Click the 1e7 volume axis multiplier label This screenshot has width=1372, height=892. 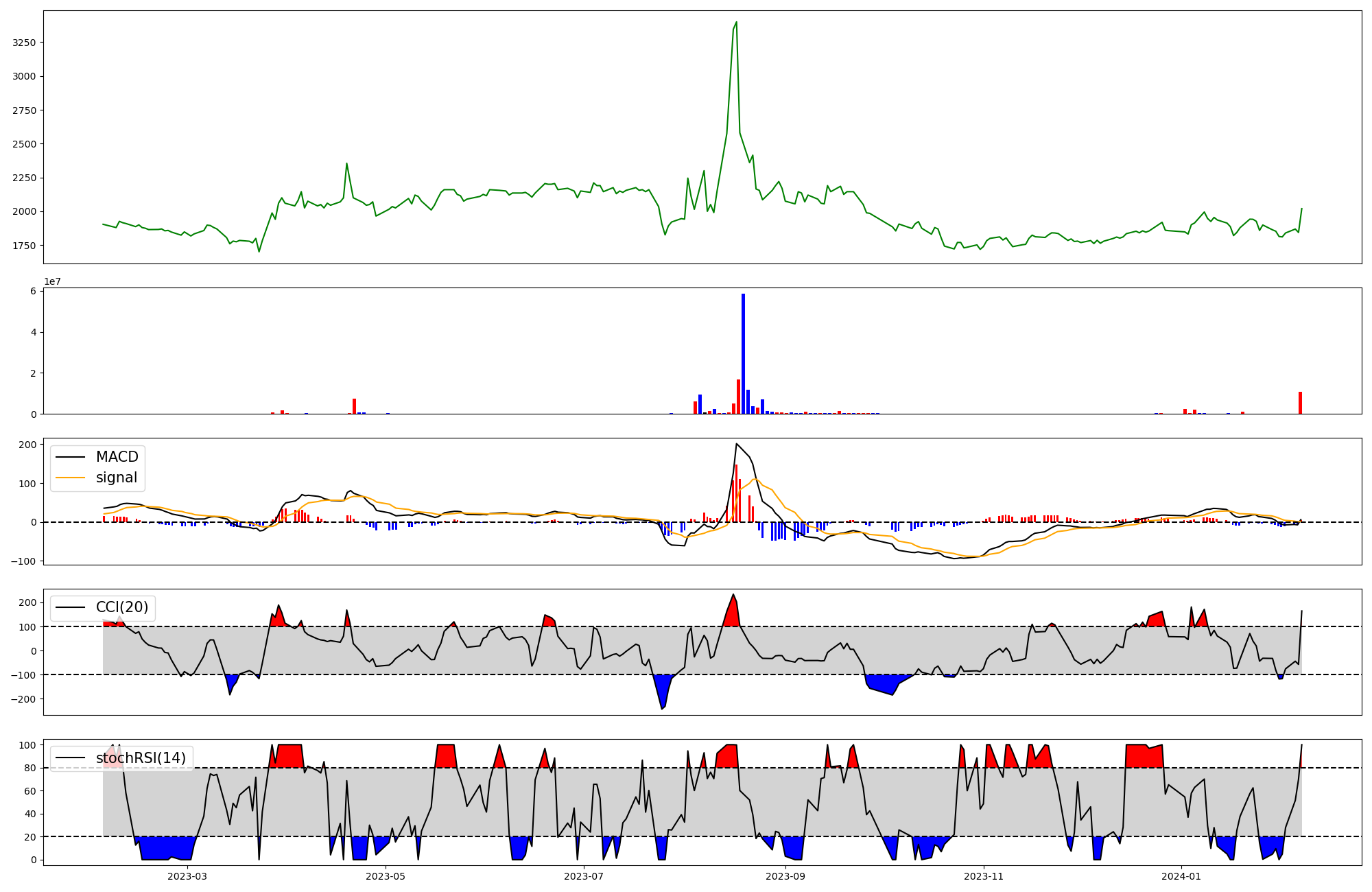pos(52,281)
